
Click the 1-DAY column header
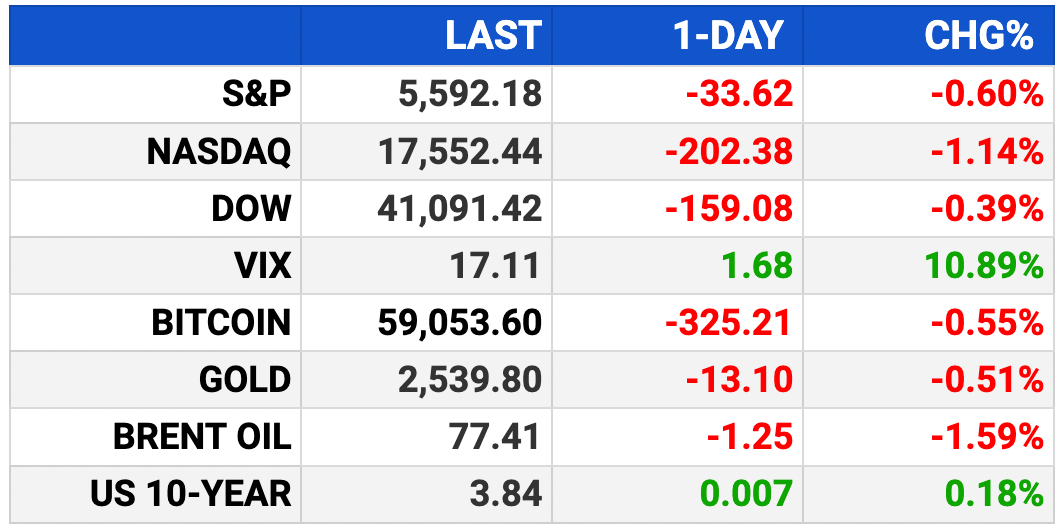pyautogui.click(x=728, y=35)
